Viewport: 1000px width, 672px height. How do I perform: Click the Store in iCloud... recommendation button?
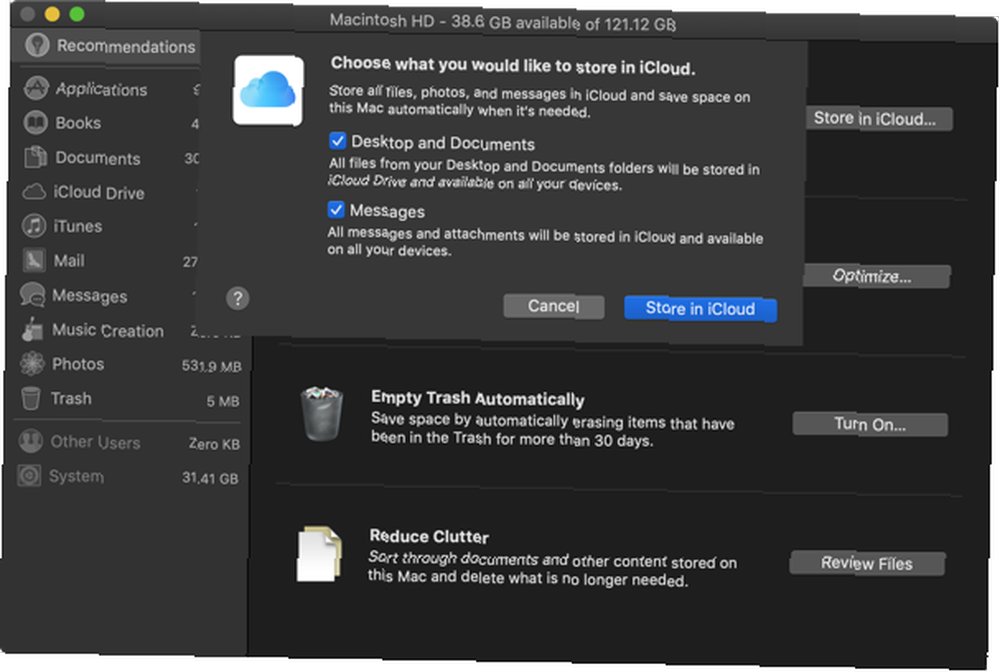878,119
